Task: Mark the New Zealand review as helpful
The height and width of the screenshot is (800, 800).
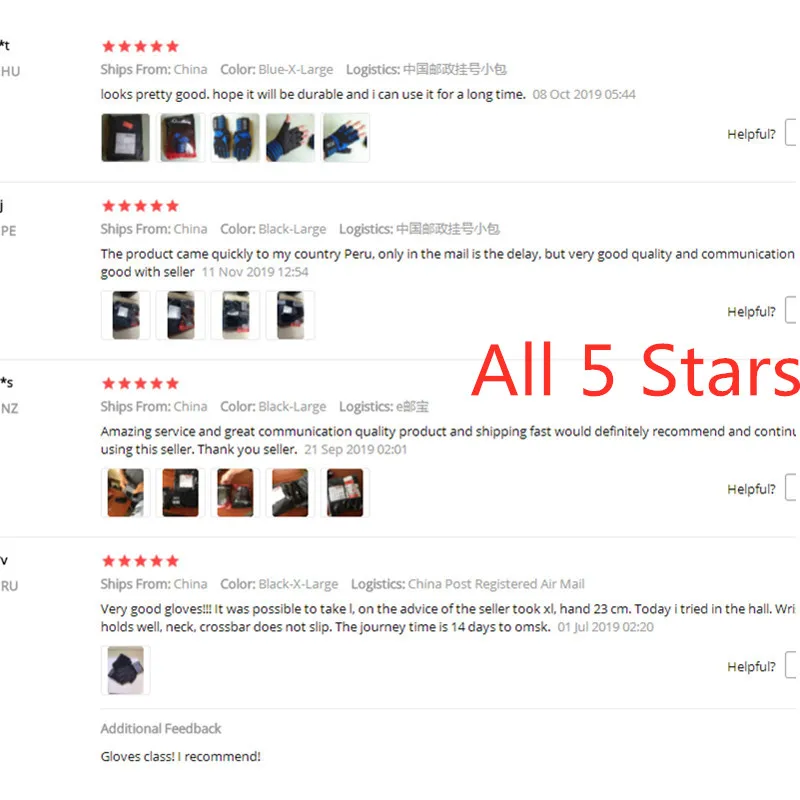Action: tap(792, 487)
